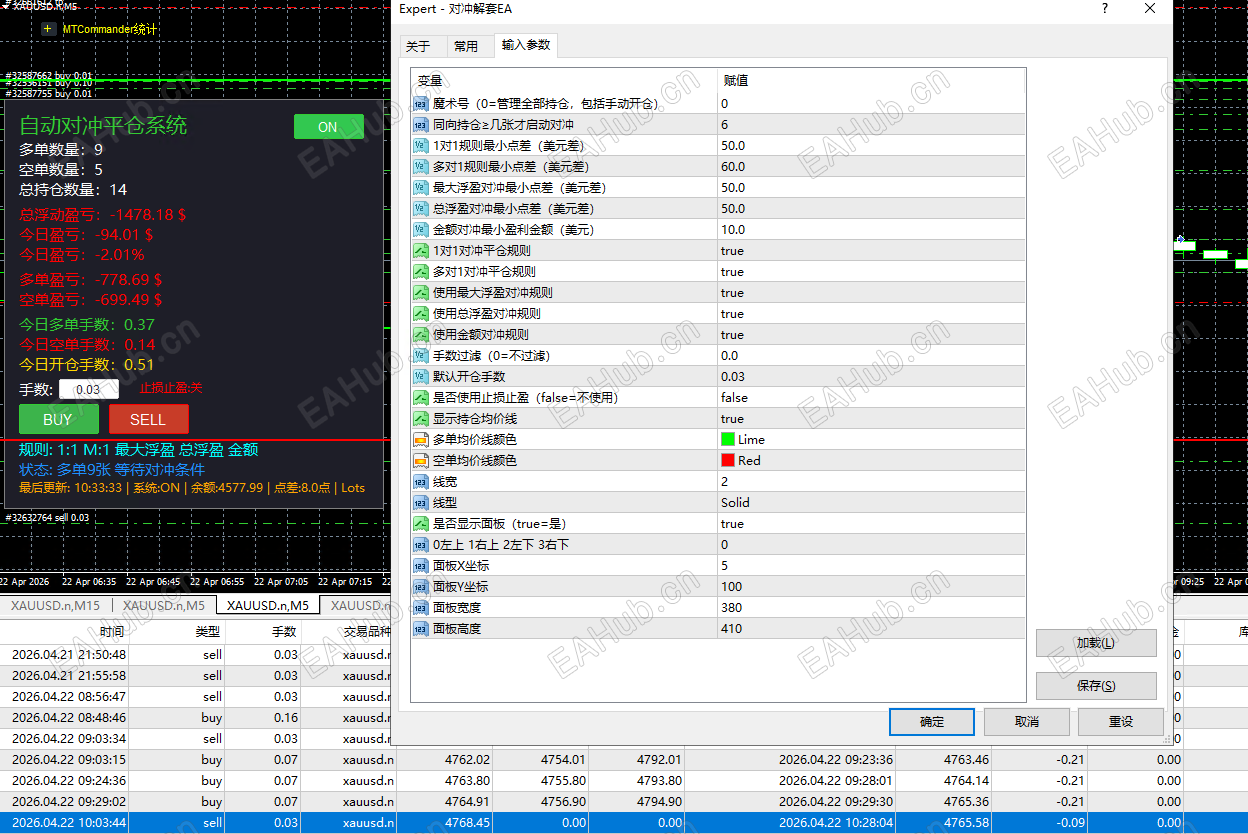Click the value 380 of 面板宽度
Image resolution: width=1248 pixels, height=834 pixels.
pyautogui.click(x=731, y=607)
